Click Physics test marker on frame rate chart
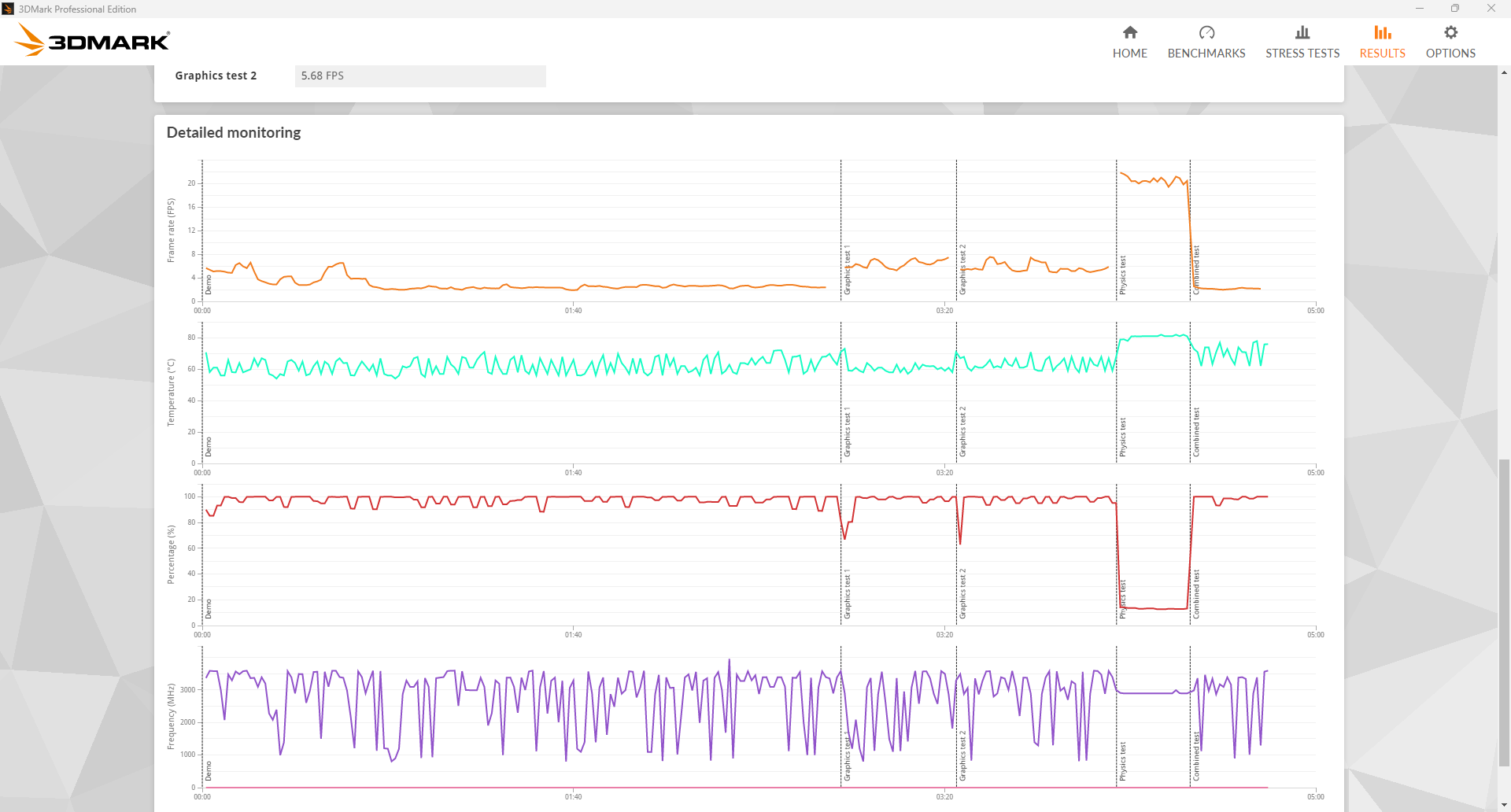The width and height of the screenshot is (1511, 812). coord(1123,275)
